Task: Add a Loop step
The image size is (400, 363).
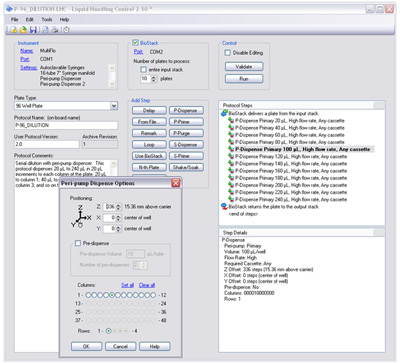Action: point(149,145)
